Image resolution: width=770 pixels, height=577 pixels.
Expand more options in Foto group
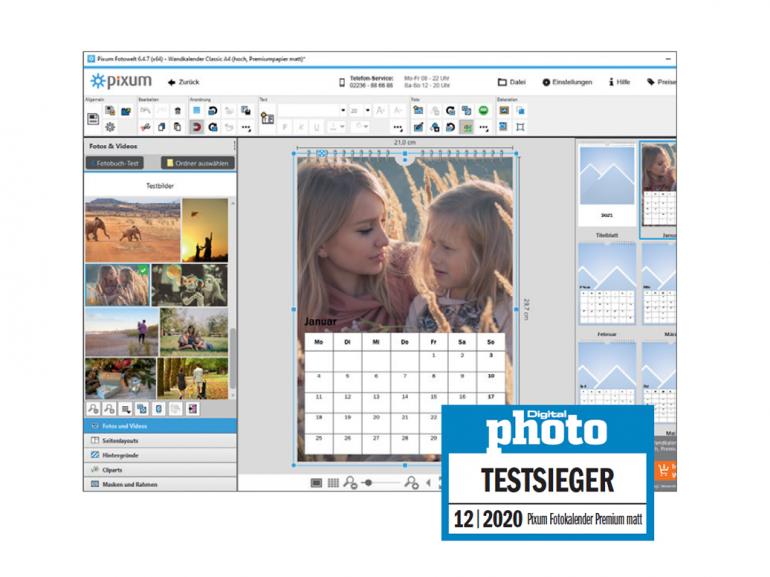tap(484, 128)
